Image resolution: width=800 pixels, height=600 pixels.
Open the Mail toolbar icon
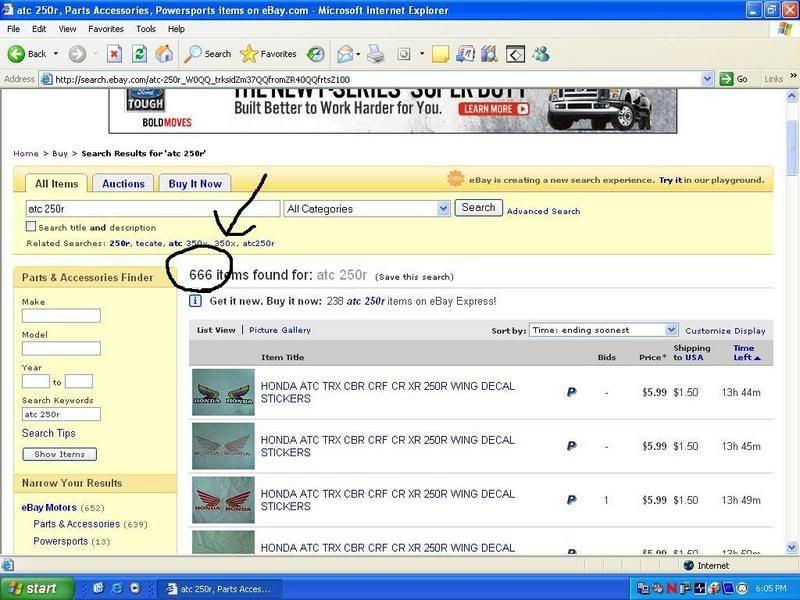347,54
